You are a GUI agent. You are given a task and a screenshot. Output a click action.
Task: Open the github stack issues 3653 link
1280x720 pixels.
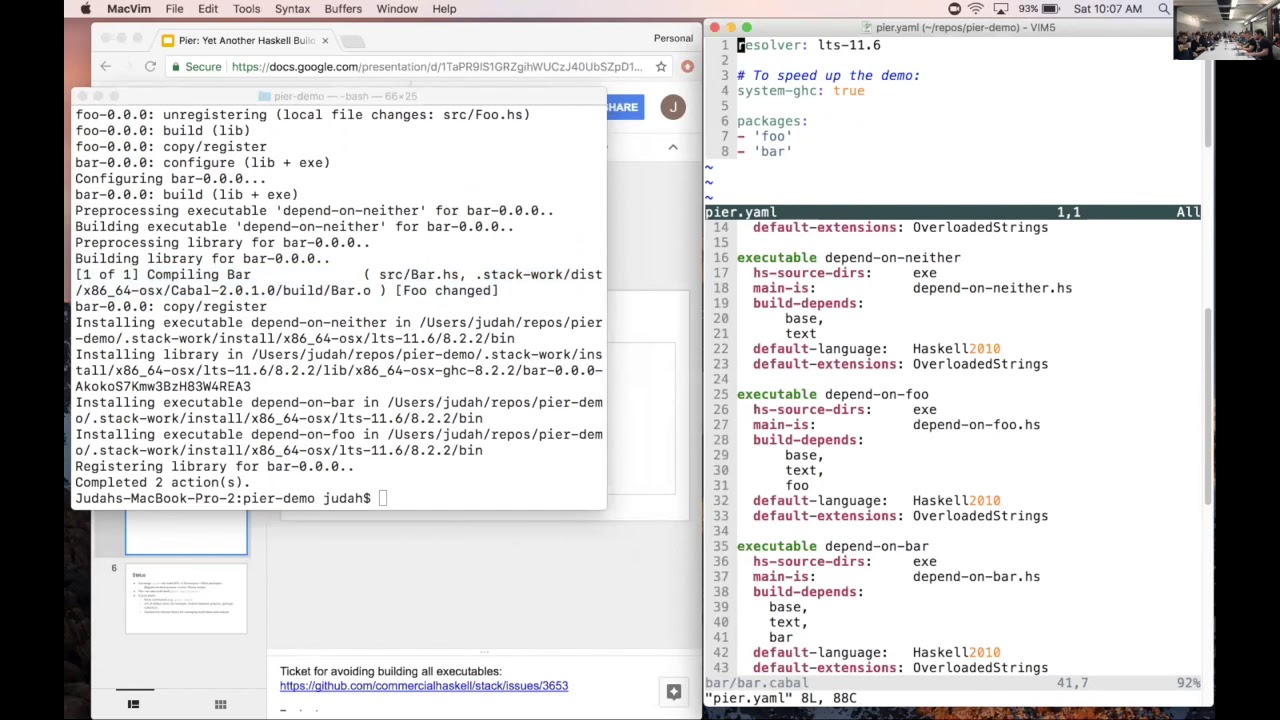point(424,686)
